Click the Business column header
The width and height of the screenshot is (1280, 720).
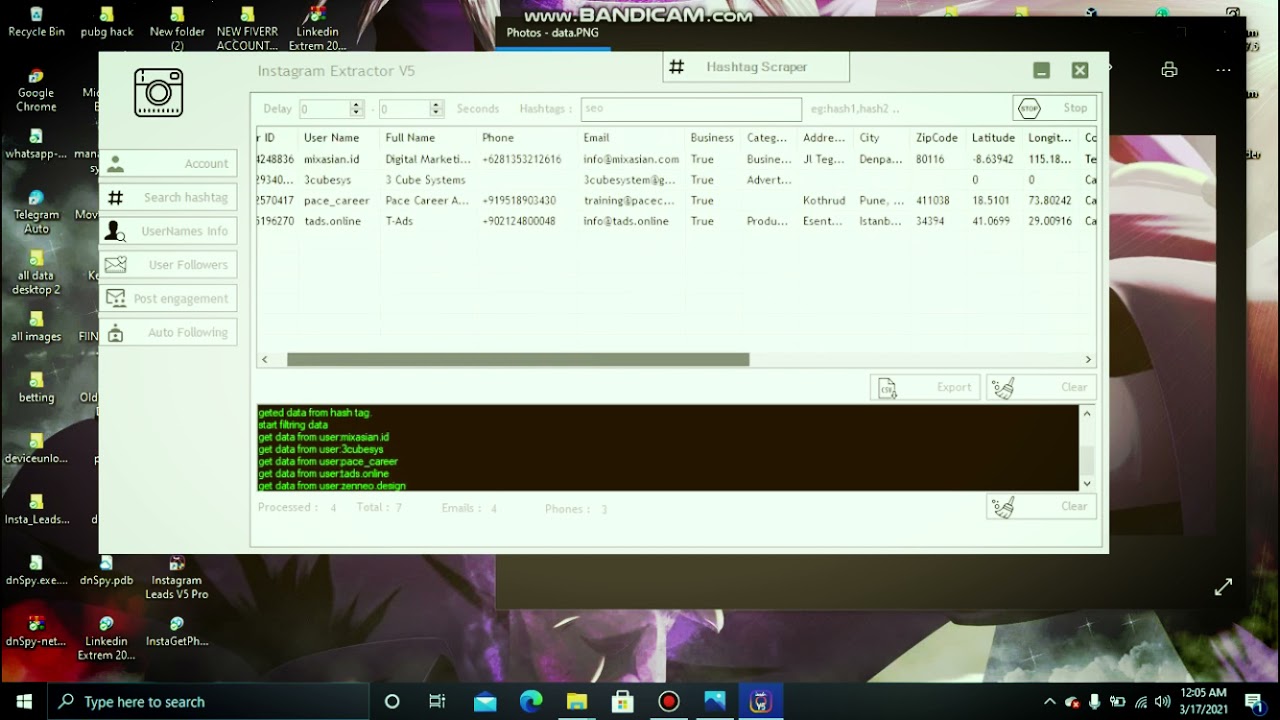[712, 138]
